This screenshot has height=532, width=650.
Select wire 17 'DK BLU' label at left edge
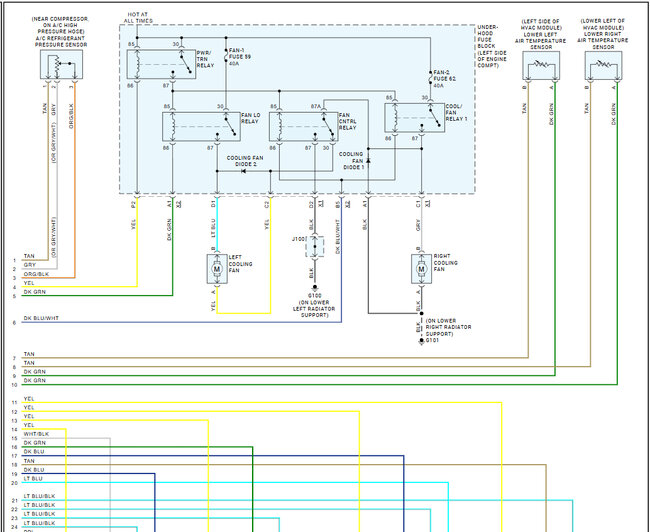coord(34,452)
